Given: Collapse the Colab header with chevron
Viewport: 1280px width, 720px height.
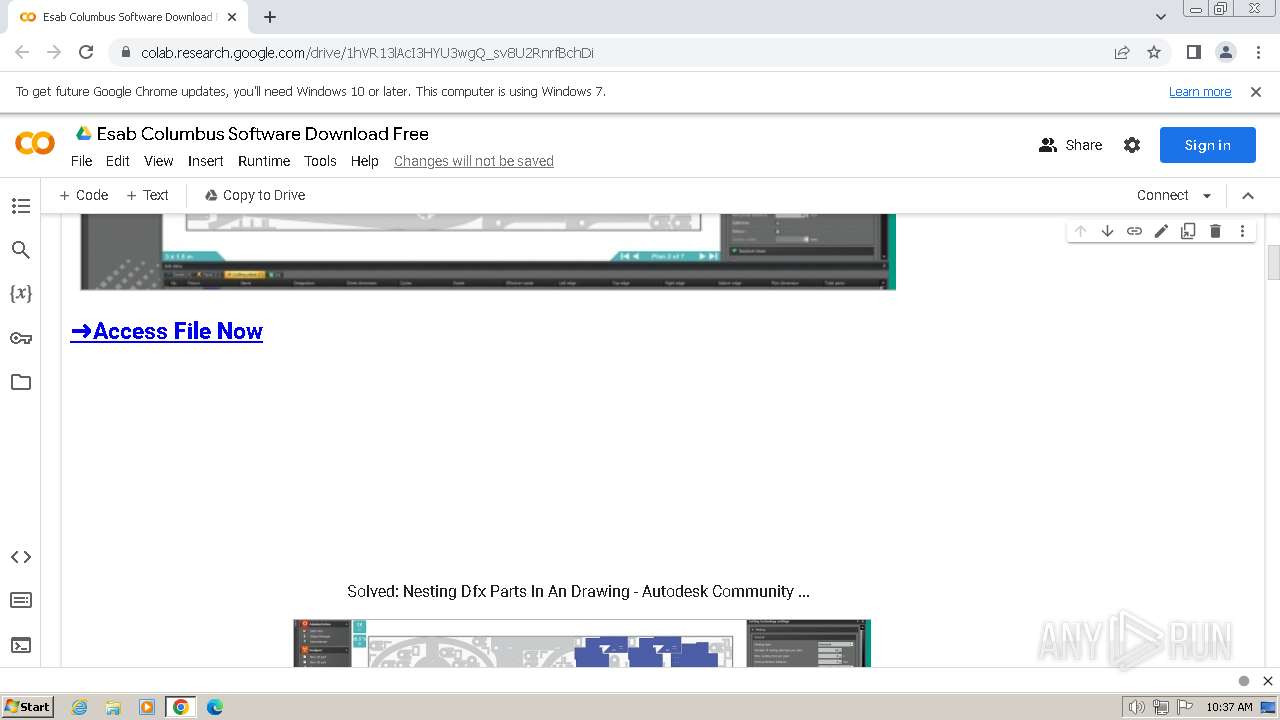Looking at the screenshot, I should (x=1248, y=196).
